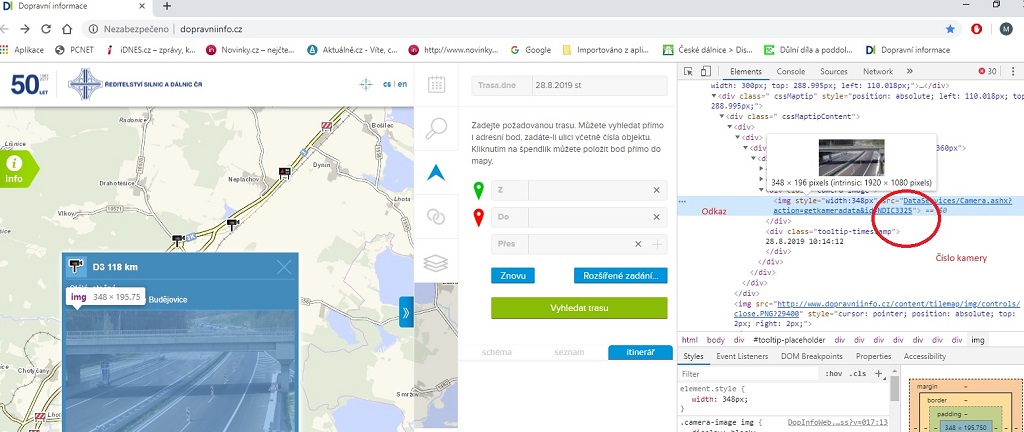Collapse the cssMaptipContent div node
Screen dimensions: 1024x432
(722, 117)
